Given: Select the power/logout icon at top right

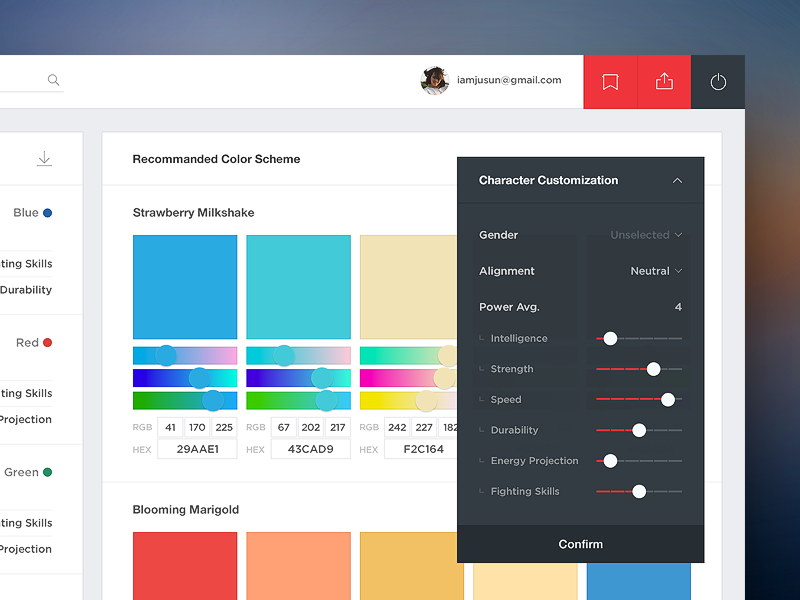Looking at the screenshot, I should 718,82.
